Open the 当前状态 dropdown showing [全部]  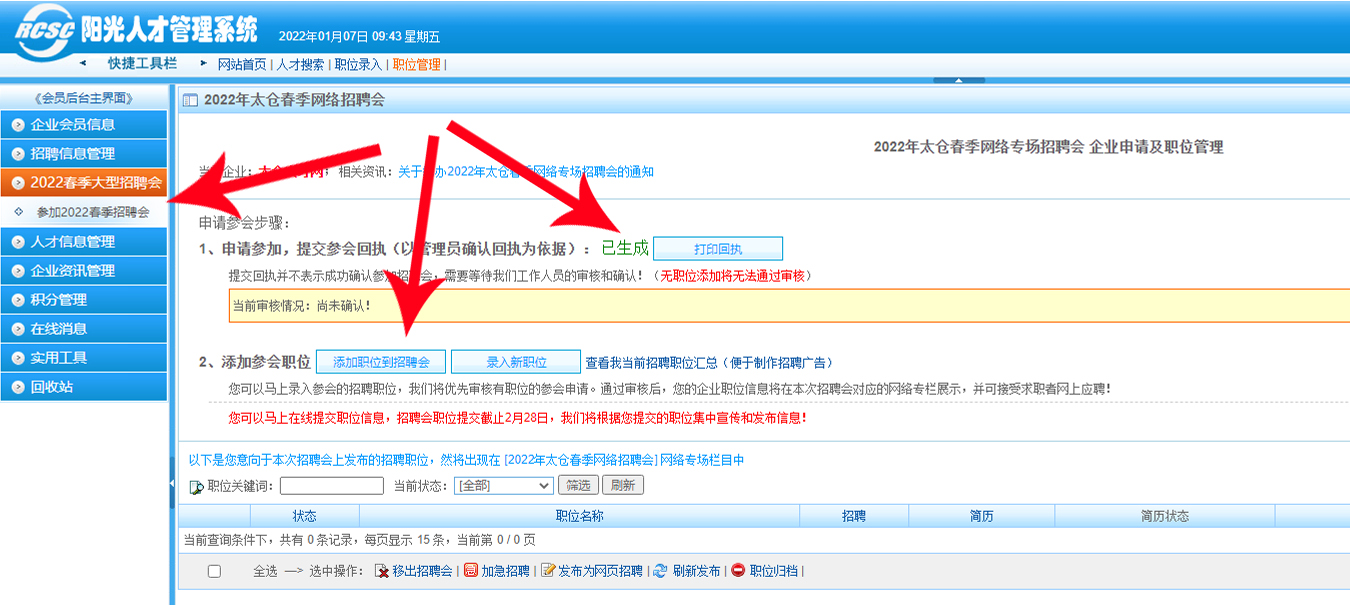503,486
